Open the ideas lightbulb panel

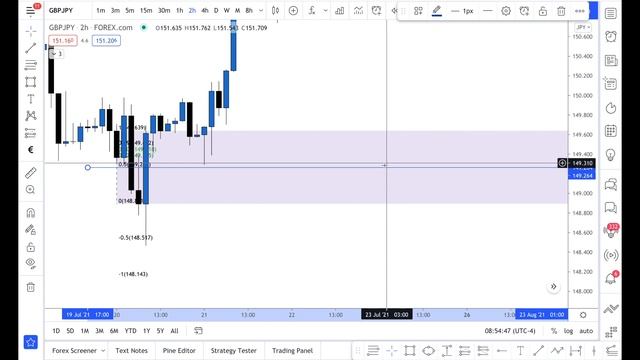point(611,155)
